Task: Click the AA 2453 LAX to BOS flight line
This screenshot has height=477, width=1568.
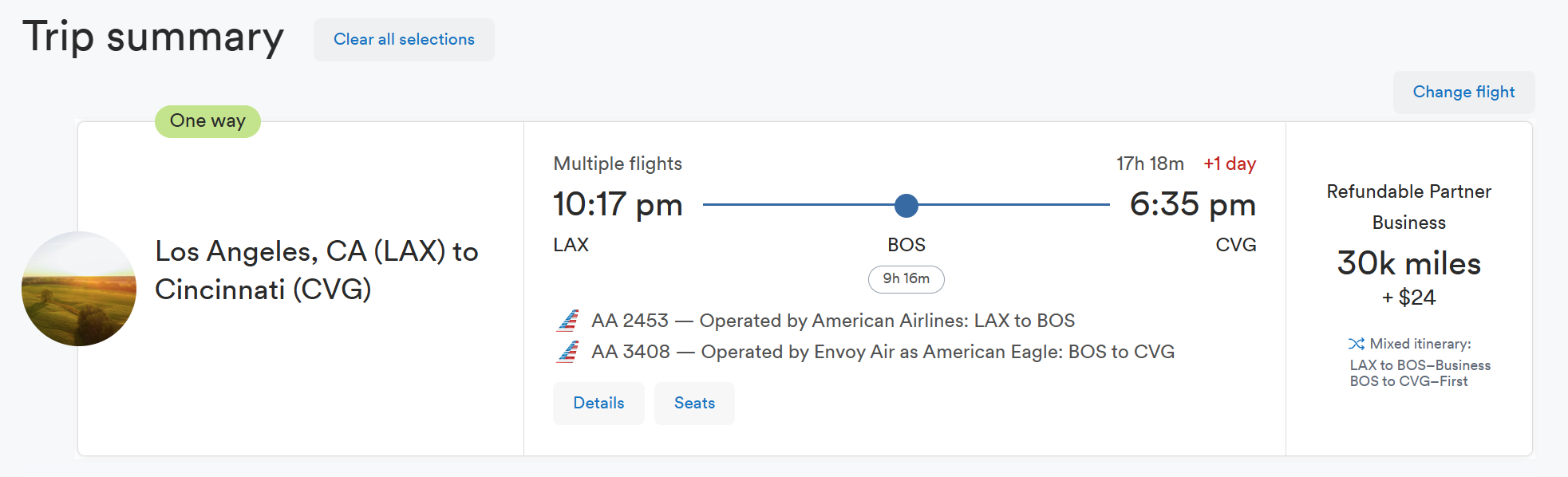Action: (x=833, y=321)
